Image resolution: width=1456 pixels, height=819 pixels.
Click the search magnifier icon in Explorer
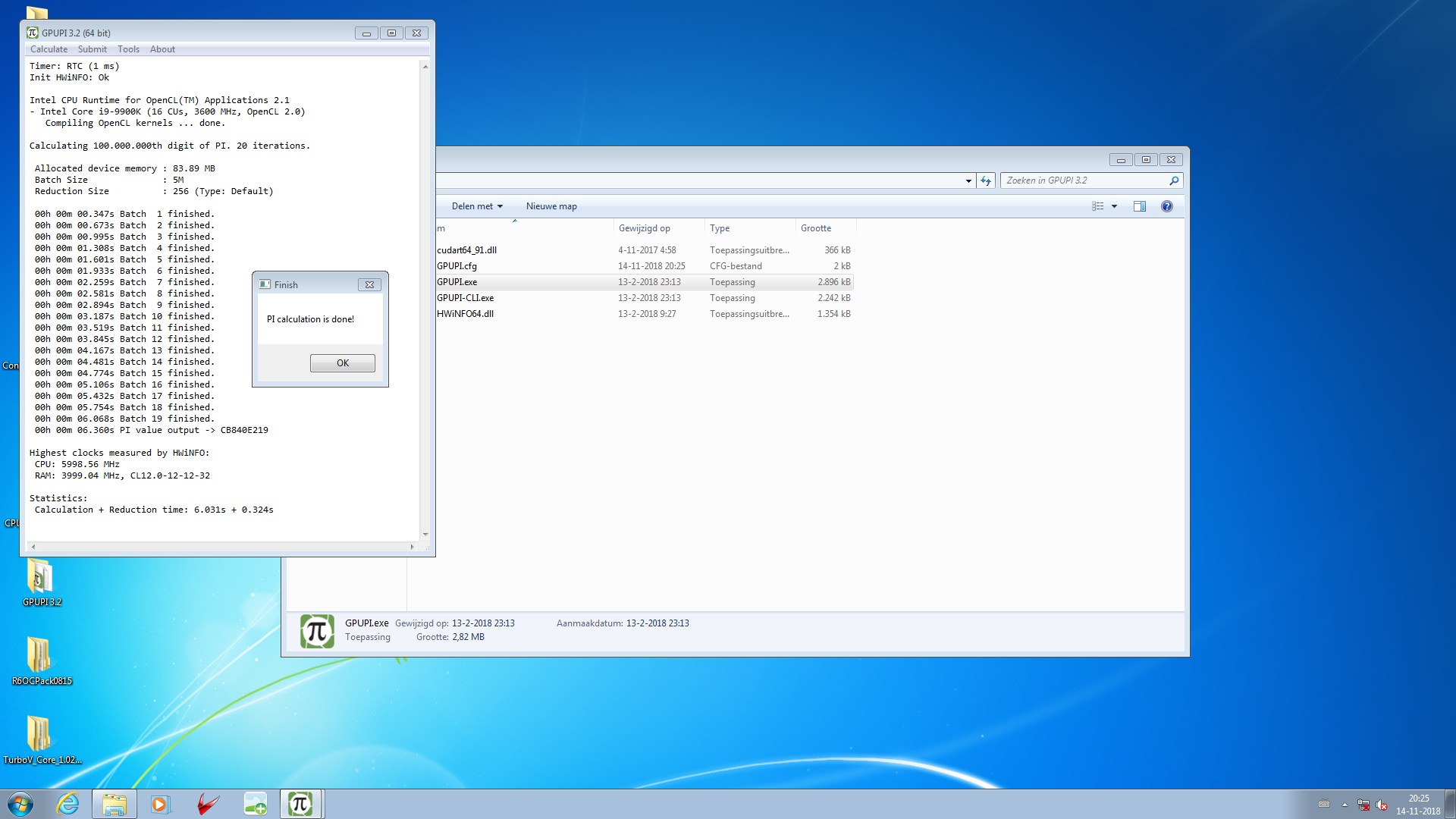tap(1174, 180)
